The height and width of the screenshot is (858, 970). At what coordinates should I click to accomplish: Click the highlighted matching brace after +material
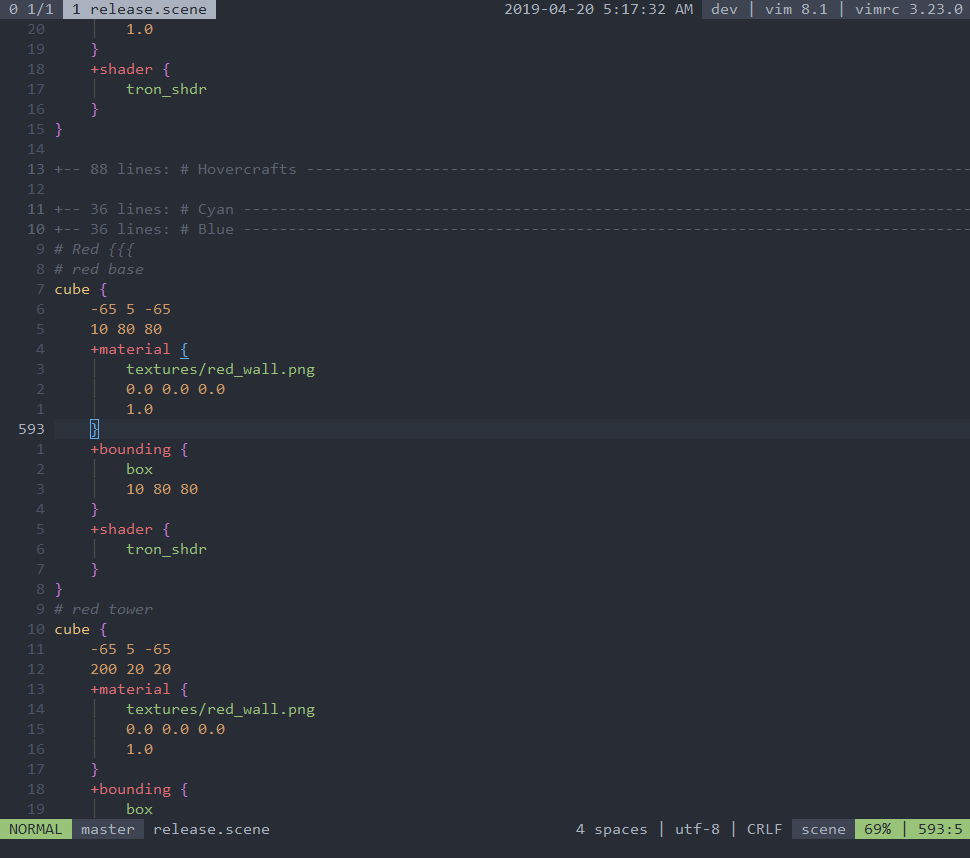coord(184,350)
